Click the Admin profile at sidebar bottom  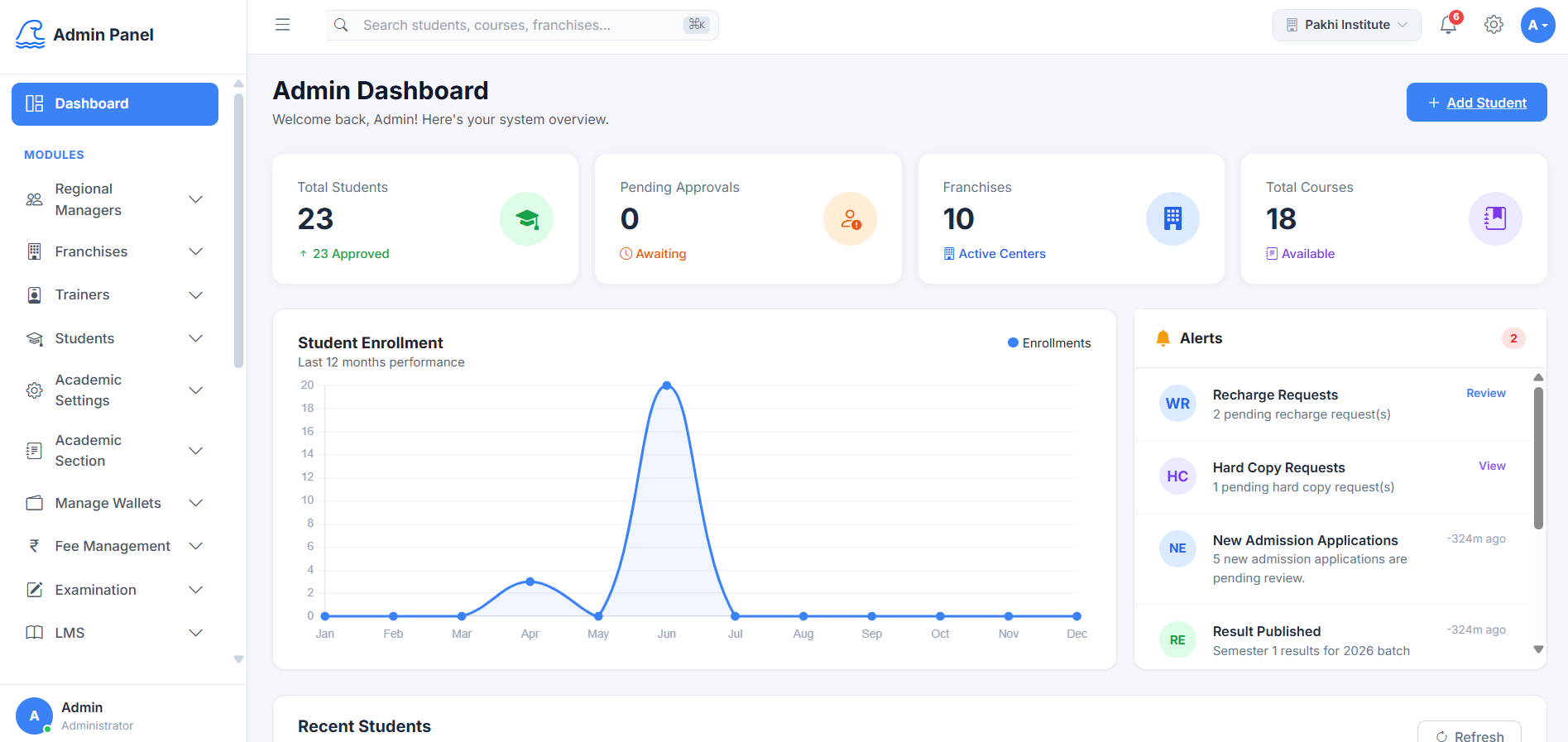coord(74,716)
